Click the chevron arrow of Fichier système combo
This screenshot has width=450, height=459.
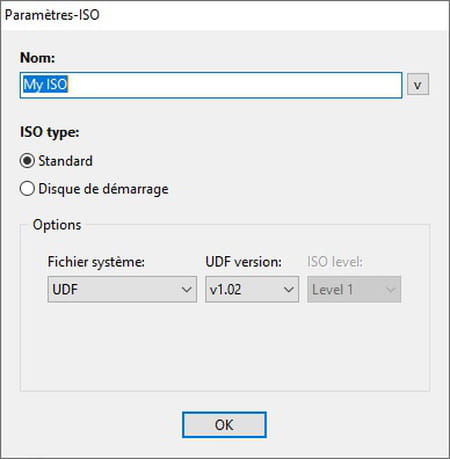point(187,289)
